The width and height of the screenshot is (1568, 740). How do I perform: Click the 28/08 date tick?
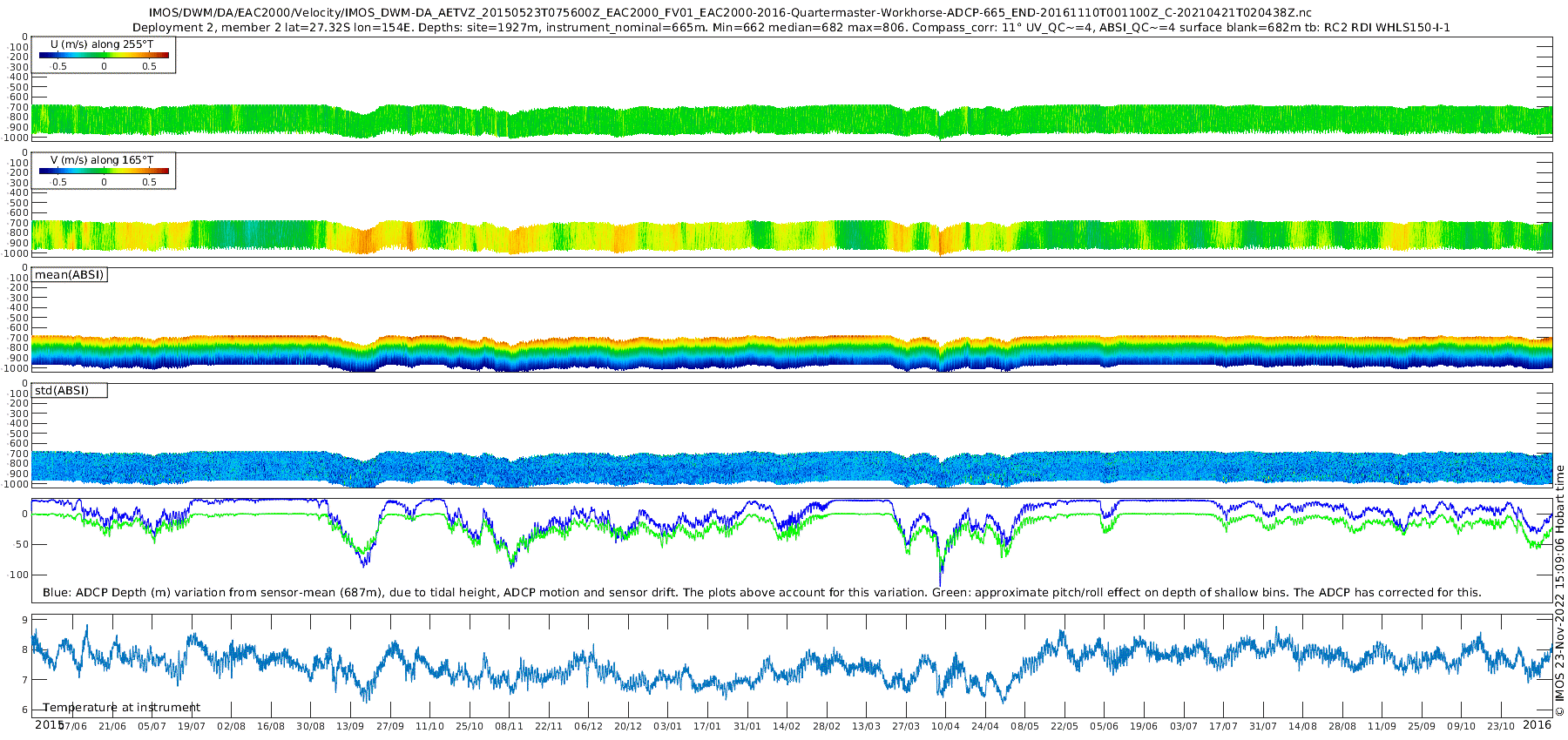(x=1342, y=726)
